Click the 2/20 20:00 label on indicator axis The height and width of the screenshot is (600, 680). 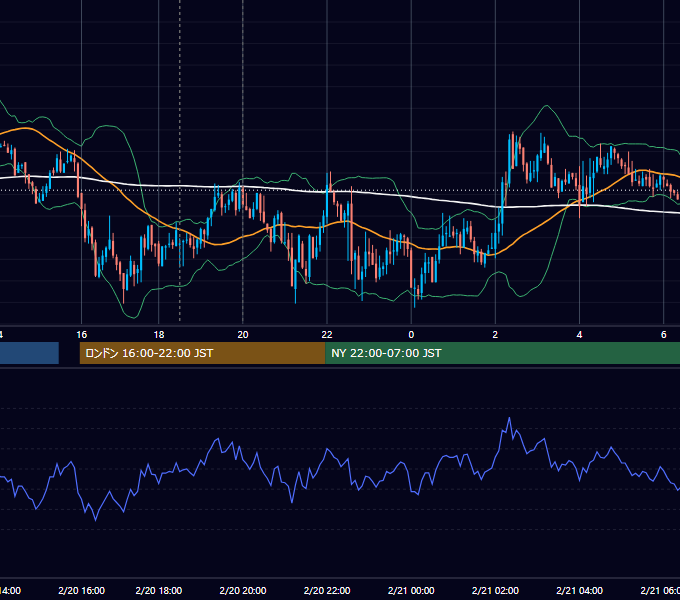pyautogui.click(x=243, y=590)
